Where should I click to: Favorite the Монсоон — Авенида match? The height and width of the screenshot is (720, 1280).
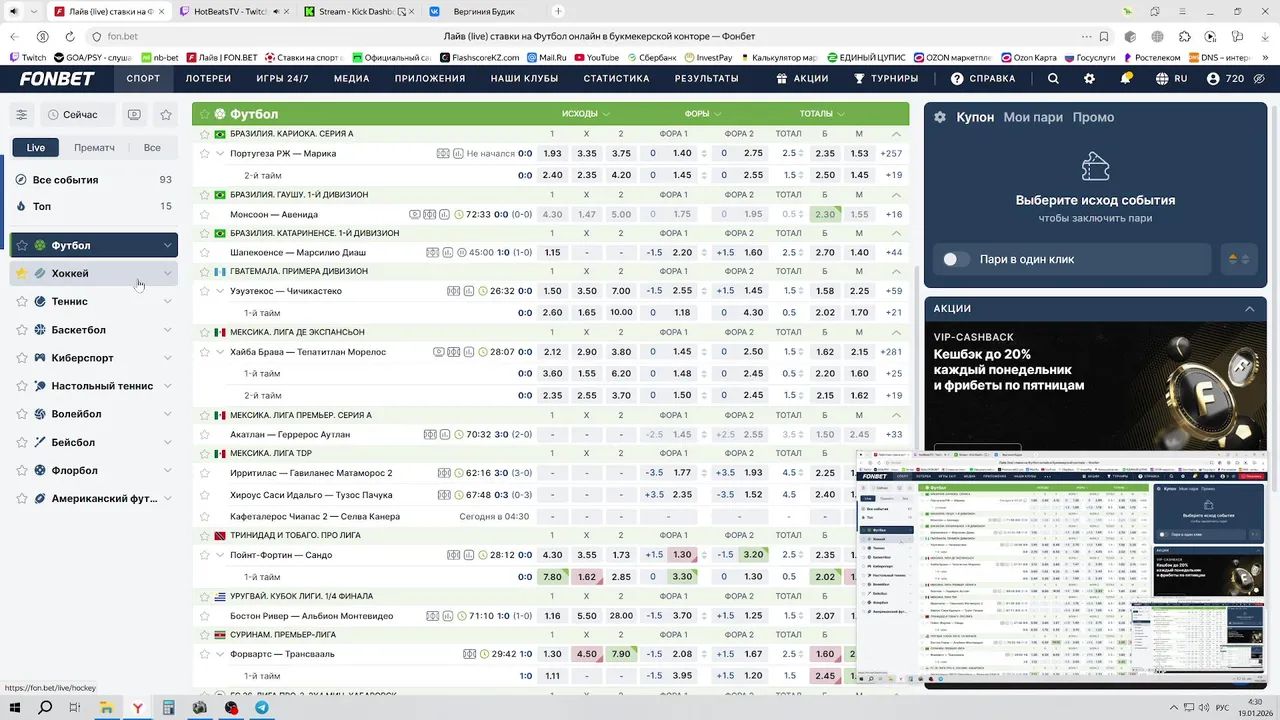pos(205,214)
